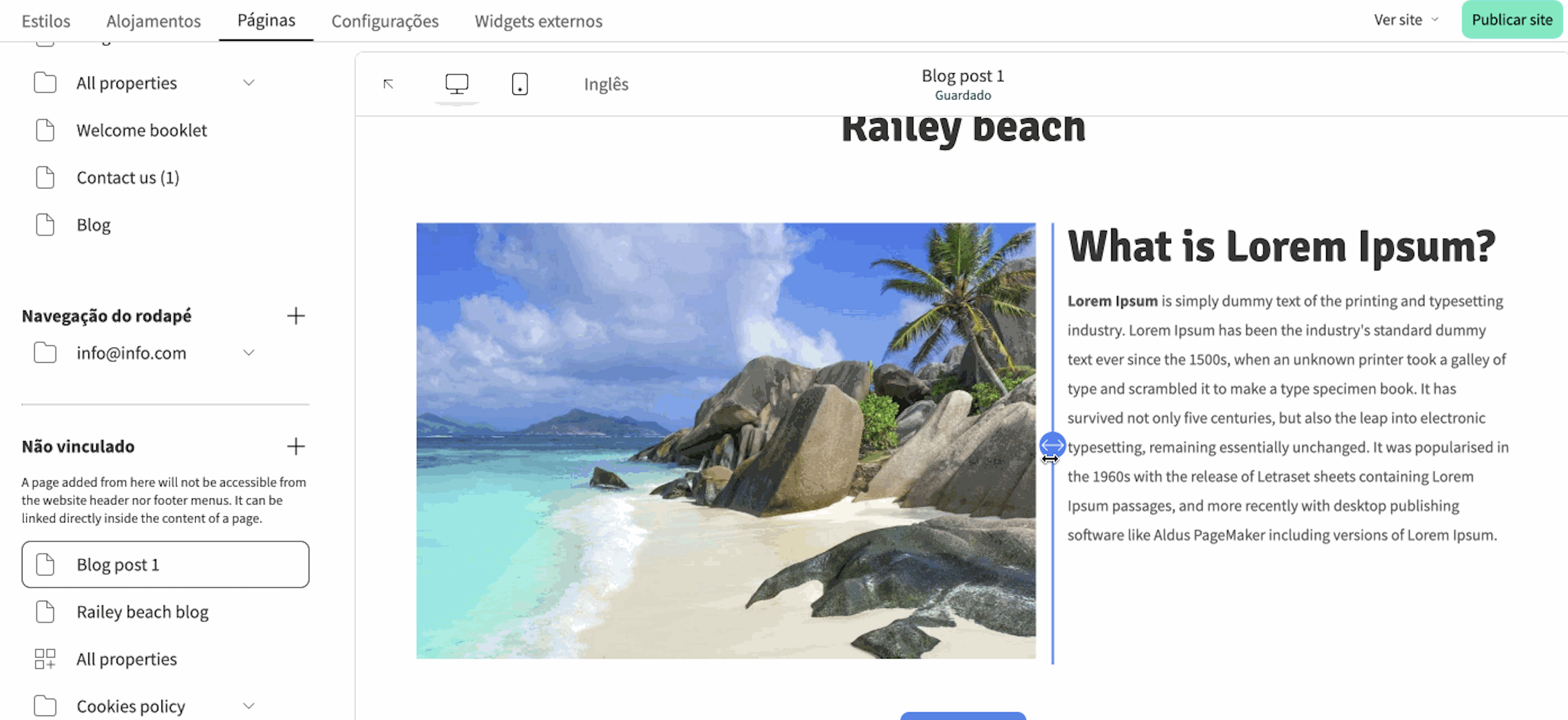Screen dimensions: 1568x720
Task: Select the beach image in the editor
Action: (x=725, y=440)
